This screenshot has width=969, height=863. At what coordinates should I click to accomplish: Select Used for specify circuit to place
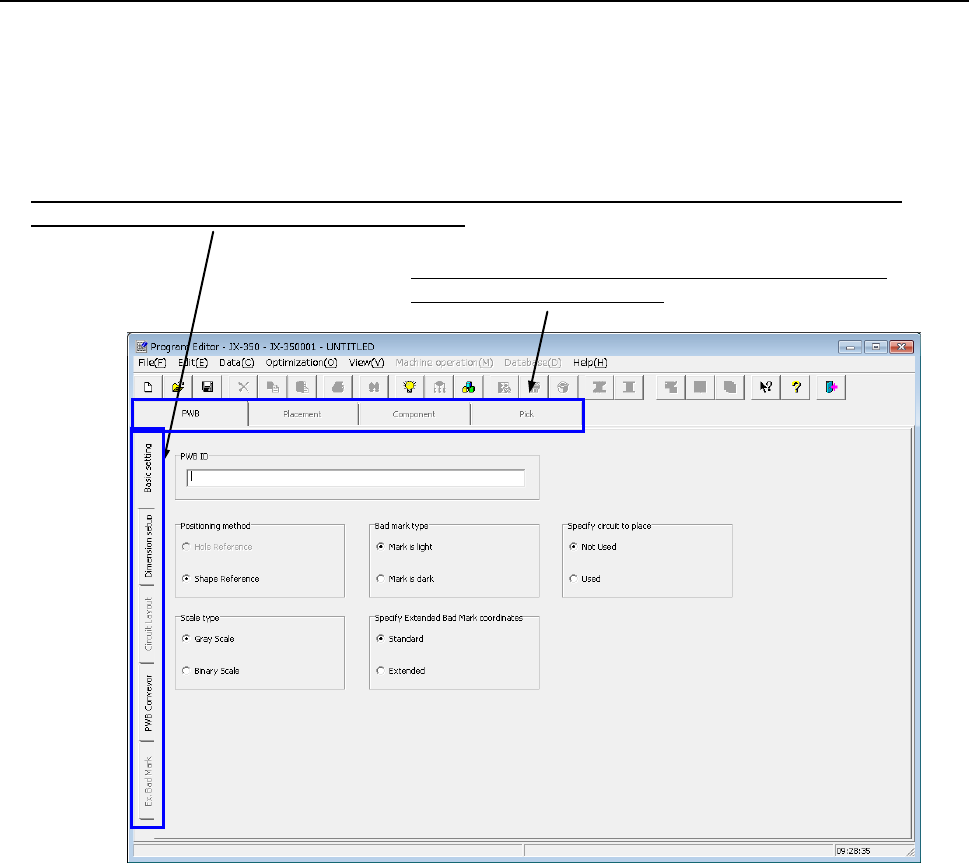585,579
